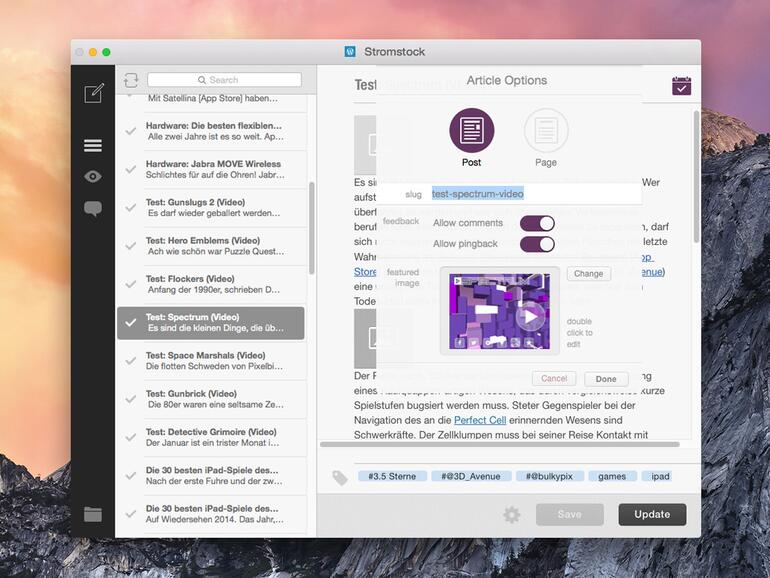Select the Page article type
Screen dimensions: 770x578
(546, 131)
